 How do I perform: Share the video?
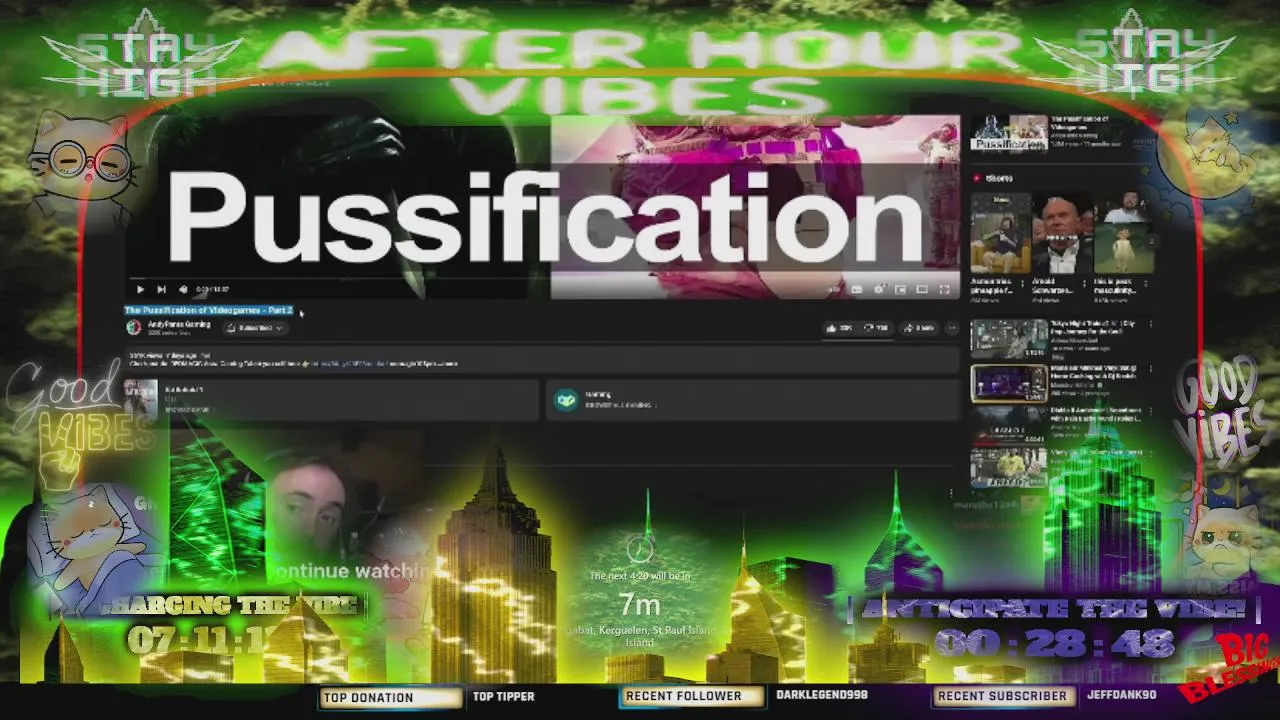point(919,328)
